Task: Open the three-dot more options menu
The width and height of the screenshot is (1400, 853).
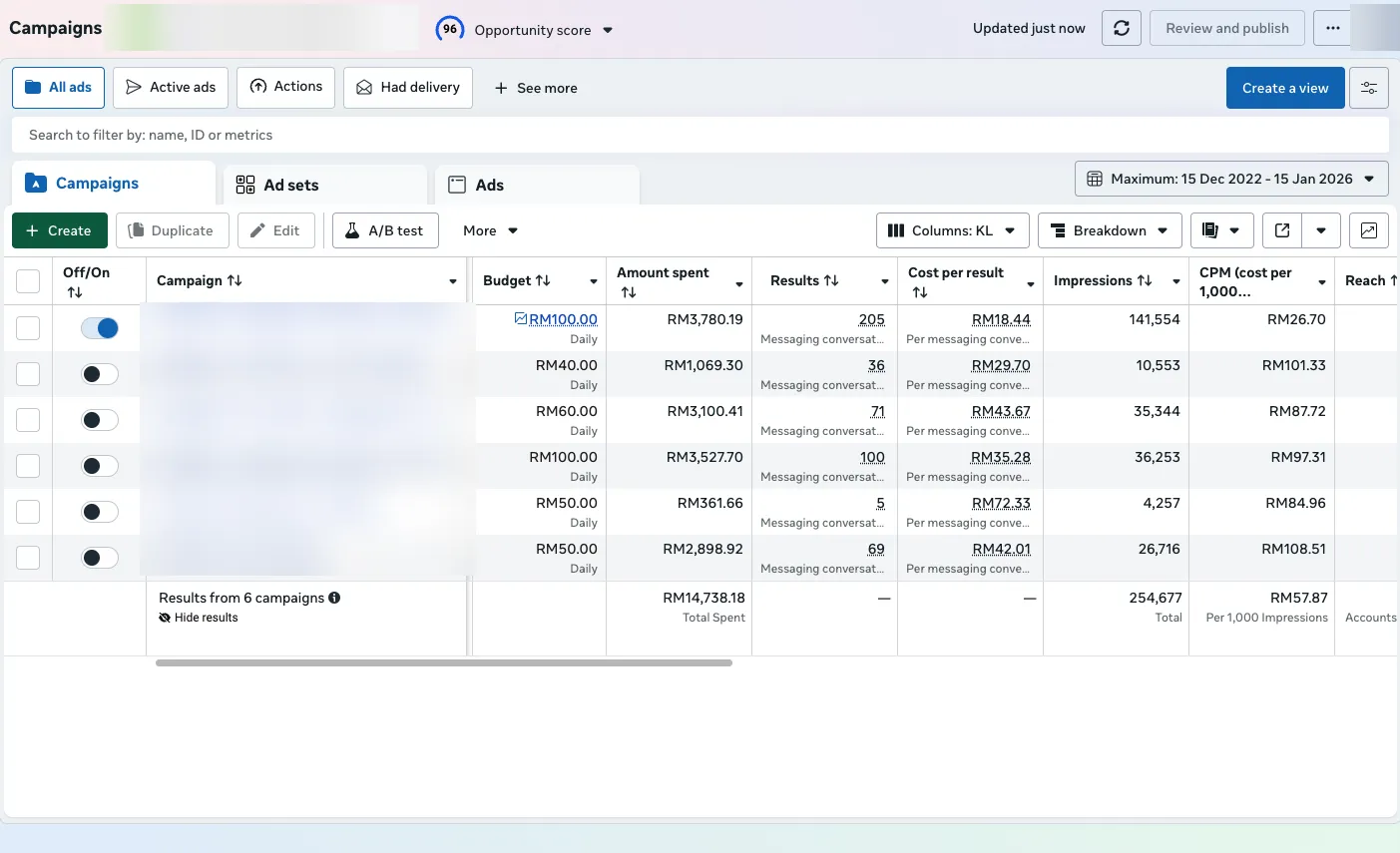Action: click(x=1333, y=28)
